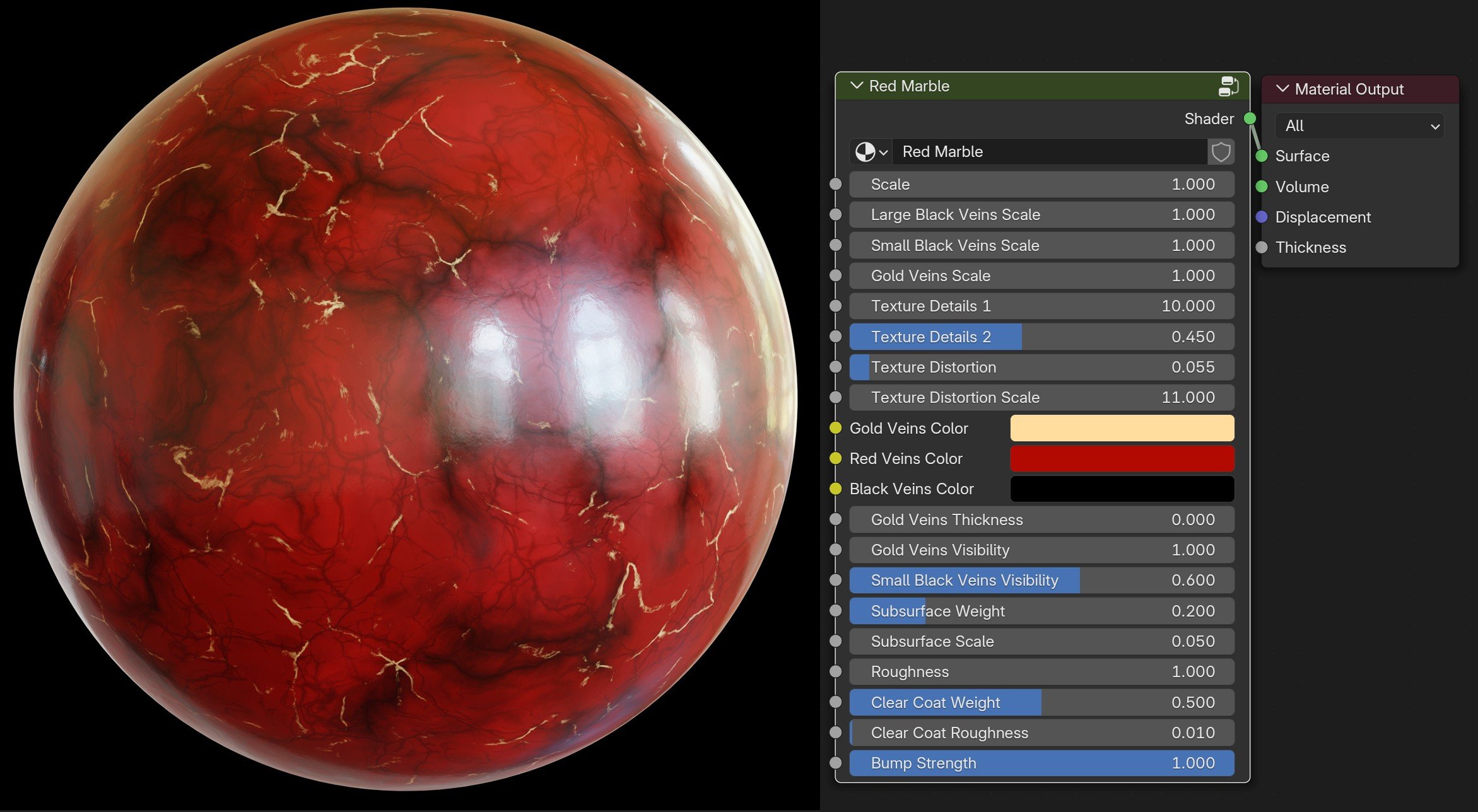Click the Texture Details 2 slider
Screen dimensions: 1478x812
point(1041,337)
